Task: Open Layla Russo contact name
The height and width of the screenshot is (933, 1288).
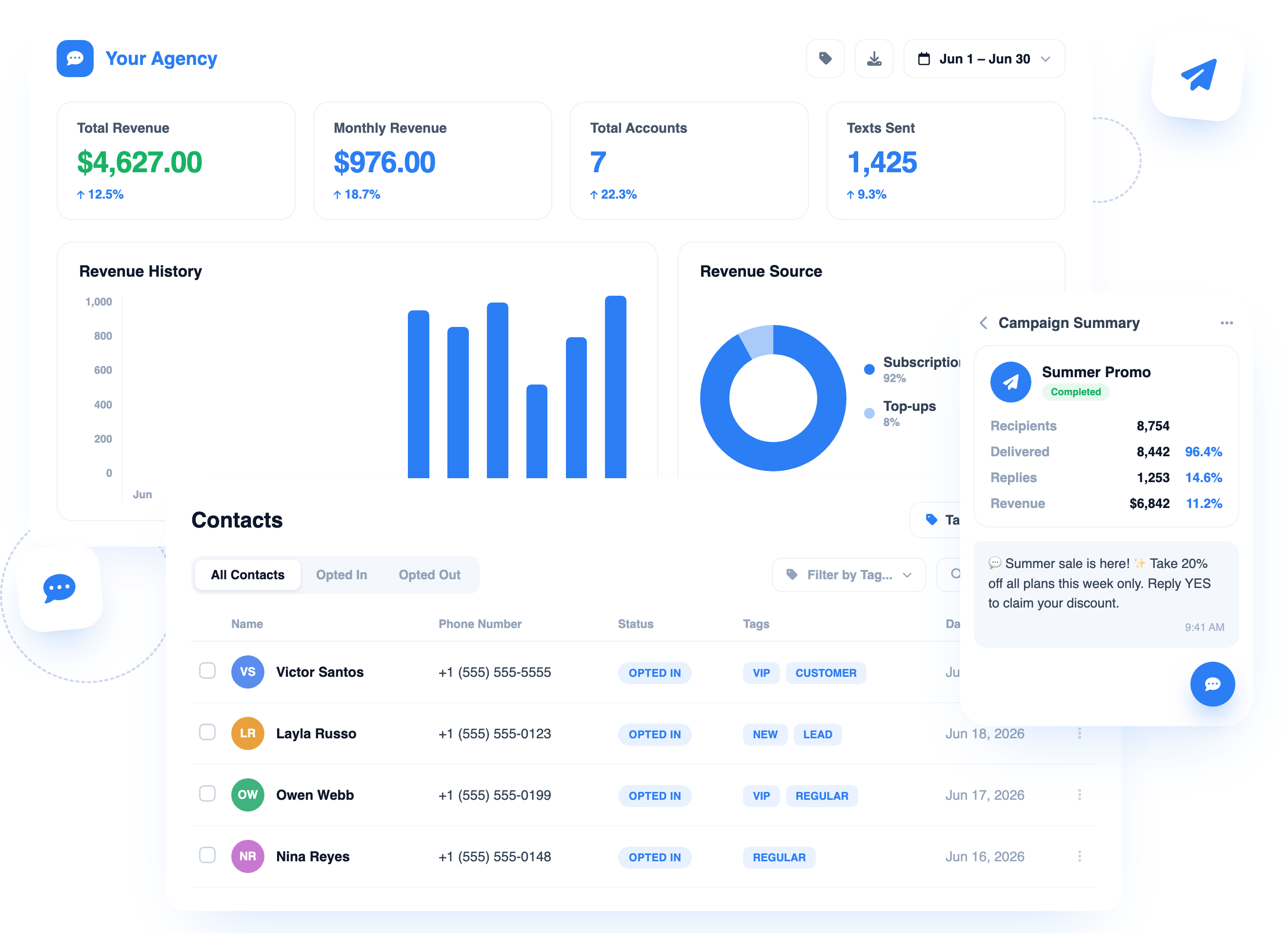Action: point(316,733)
